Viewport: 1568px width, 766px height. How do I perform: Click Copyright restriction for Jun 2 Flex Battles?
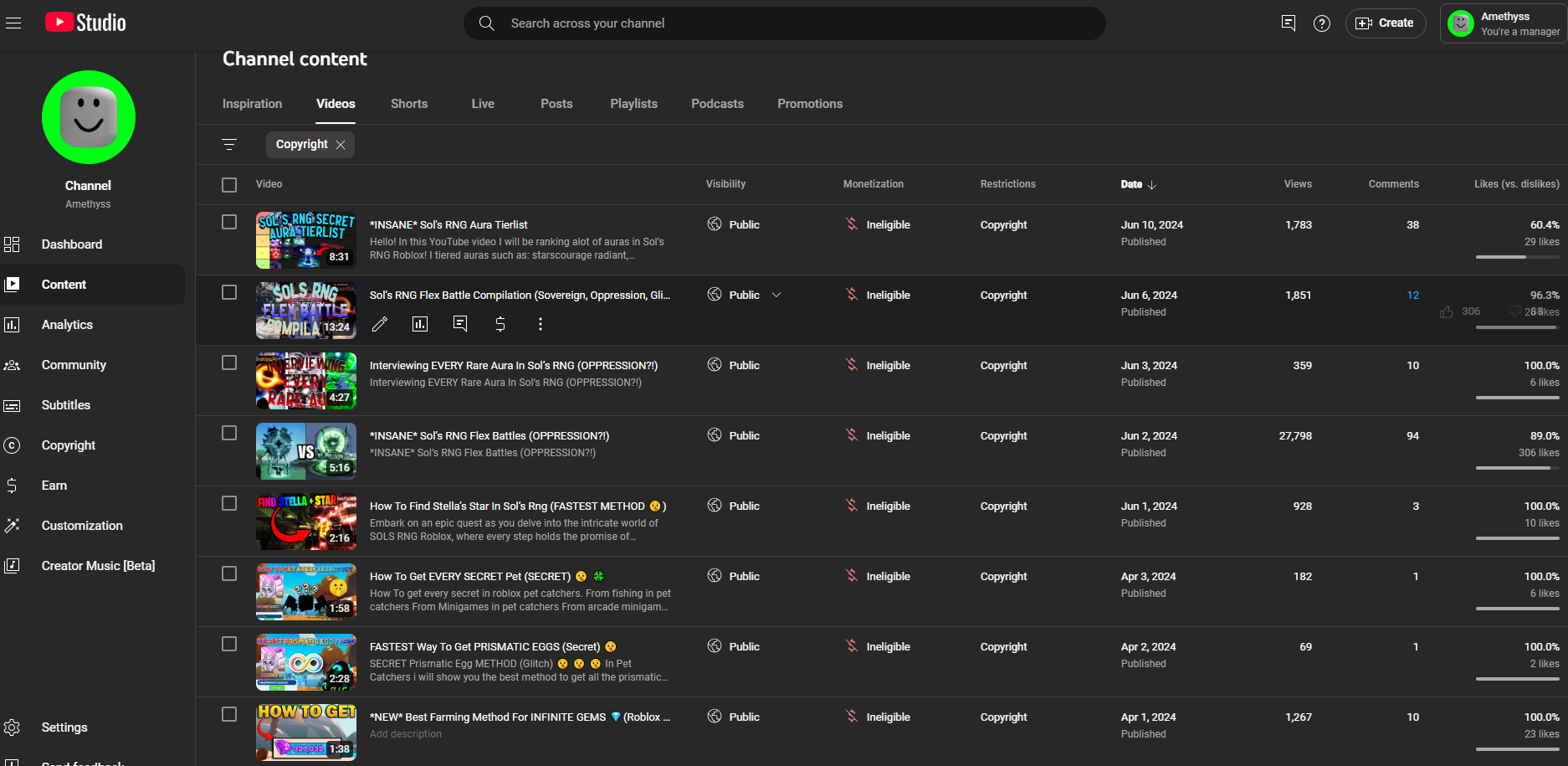pyautogui.click(x=1003, y=436)
